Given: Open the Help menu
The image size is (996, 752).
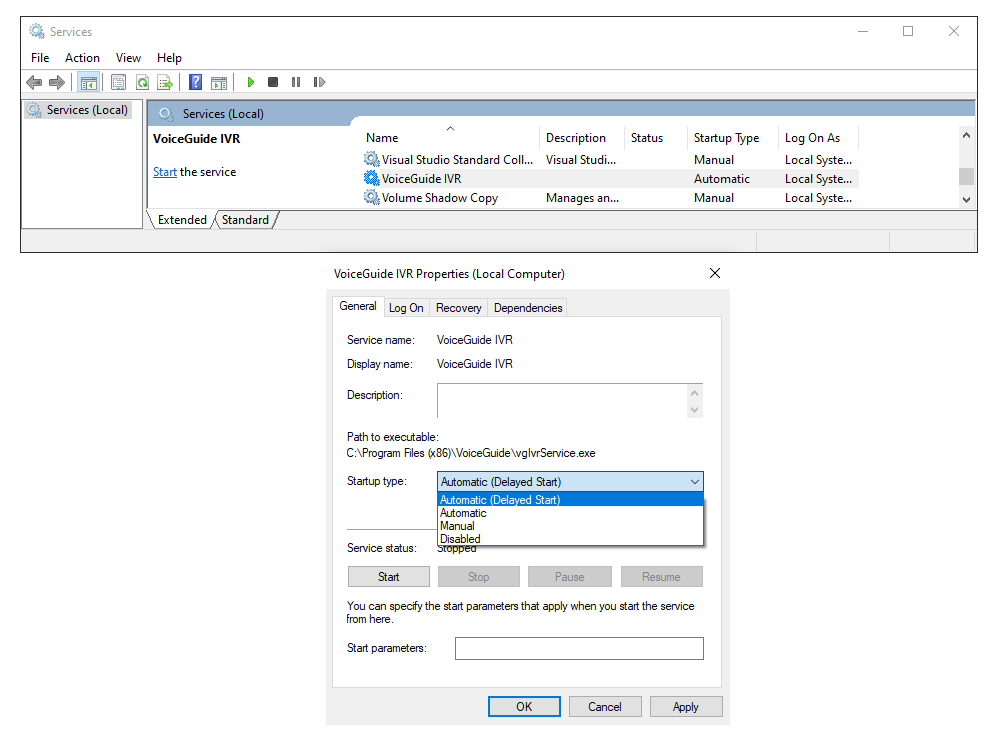Looking at the screenshot, I should [x=169, y=58].
